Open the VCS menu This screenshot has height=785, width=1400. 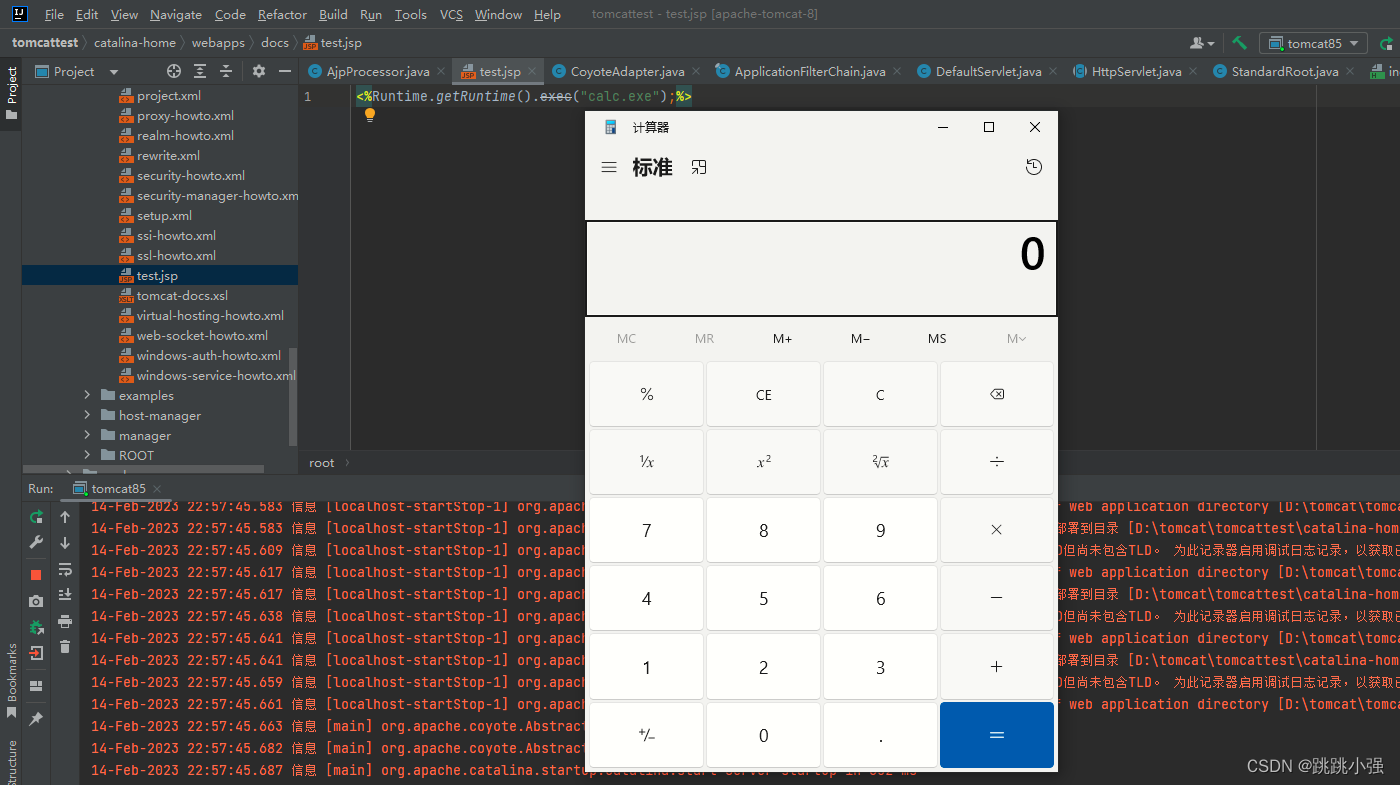(451, 15)
